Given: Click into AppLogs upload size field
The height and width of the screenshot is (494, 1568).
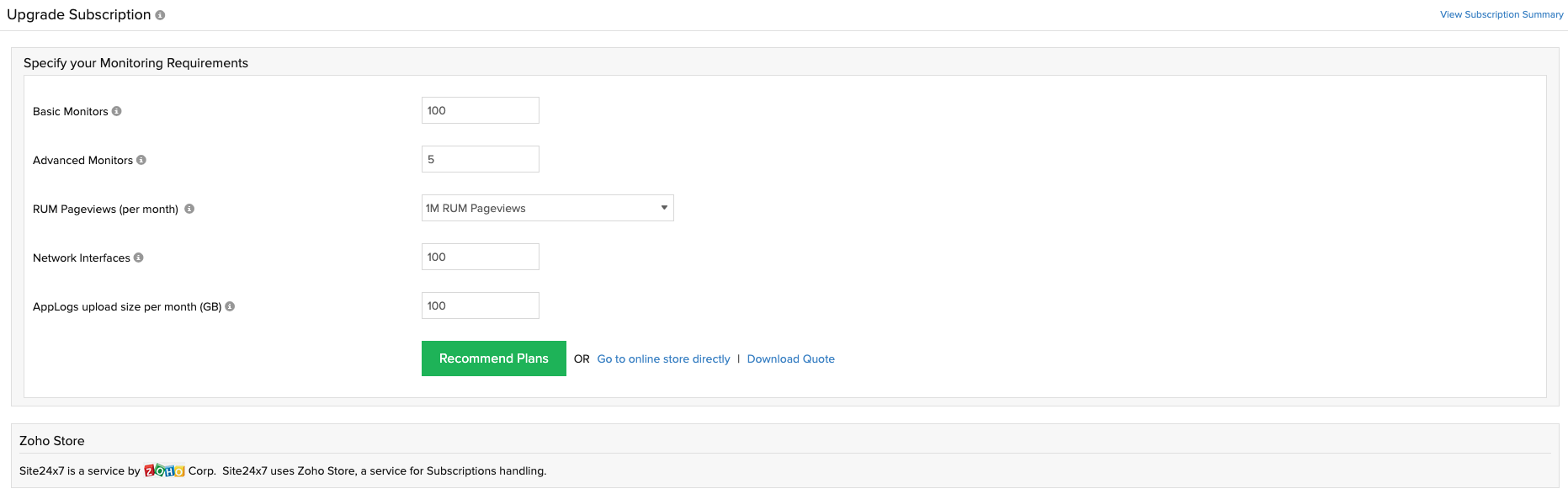Looking at the screenshot, I should (480, 305).
